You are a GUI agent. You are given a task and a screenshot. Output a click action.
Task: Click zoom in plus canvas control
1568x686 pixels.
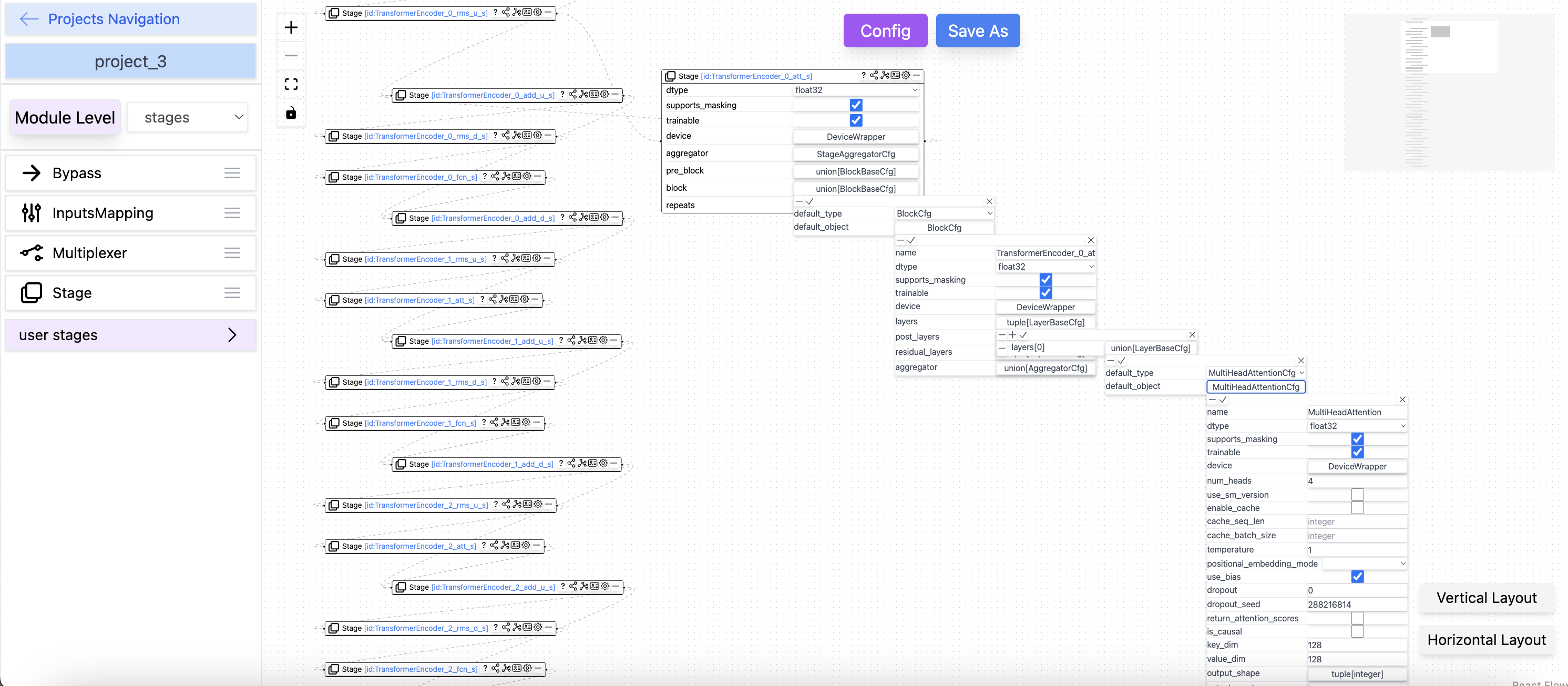(x=291, y=27)
